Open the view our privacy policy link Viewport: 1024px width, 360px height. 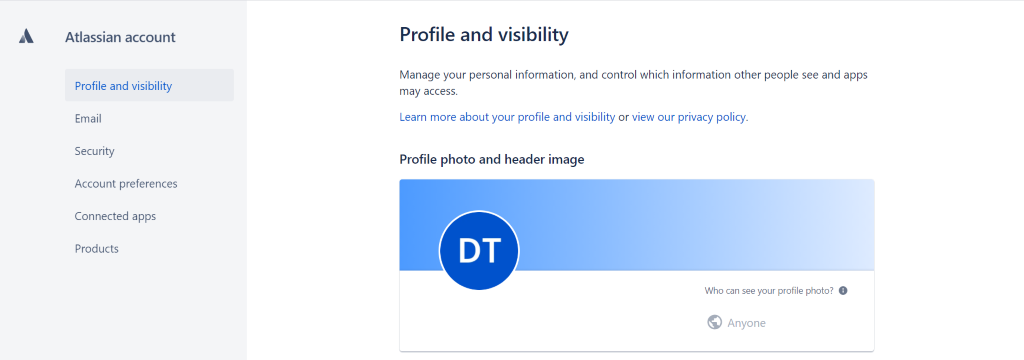click(690, 117)
